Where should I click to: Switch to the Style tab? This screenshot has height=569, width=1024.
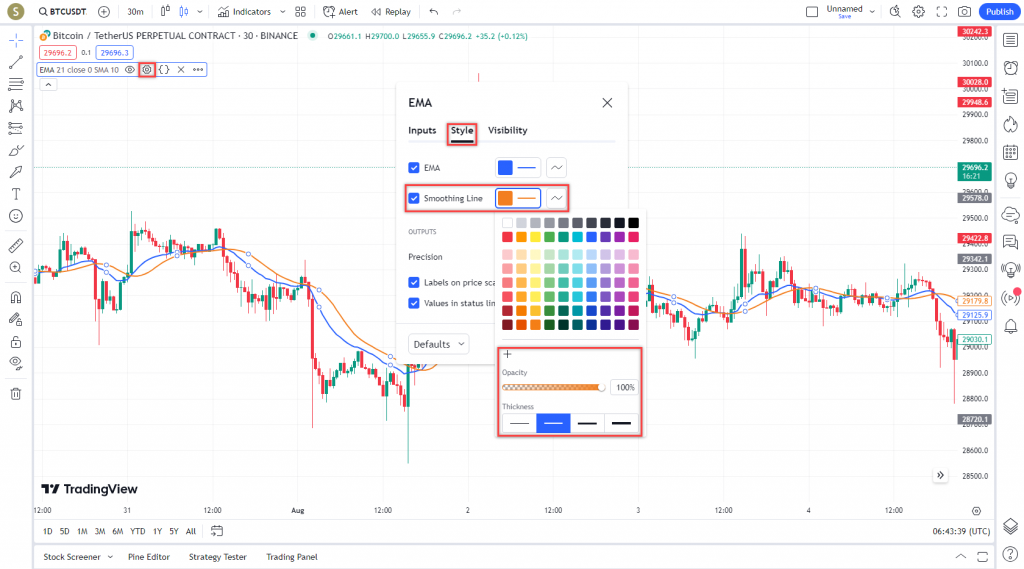click(462, 131)
